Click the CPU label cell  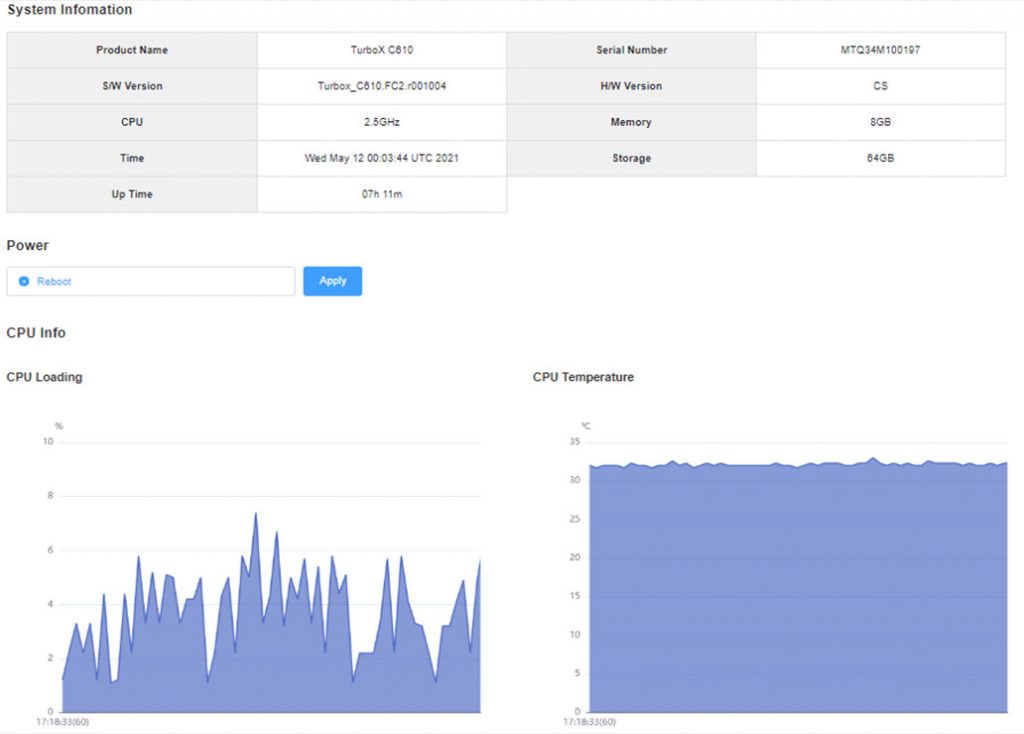(132, 122)
